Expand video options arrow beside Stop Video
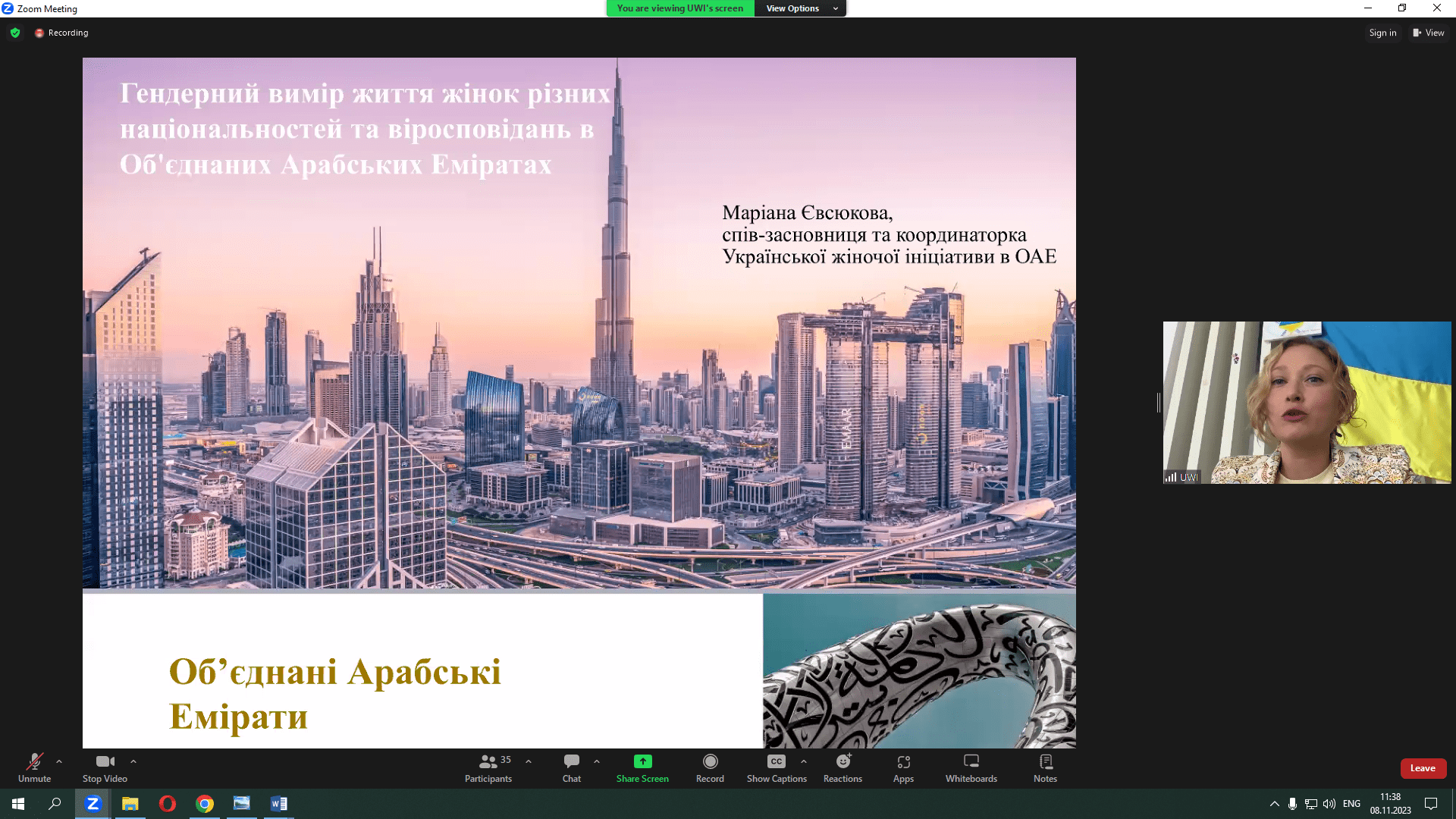This screenshot has height=819, width=1456. point(133,761)
